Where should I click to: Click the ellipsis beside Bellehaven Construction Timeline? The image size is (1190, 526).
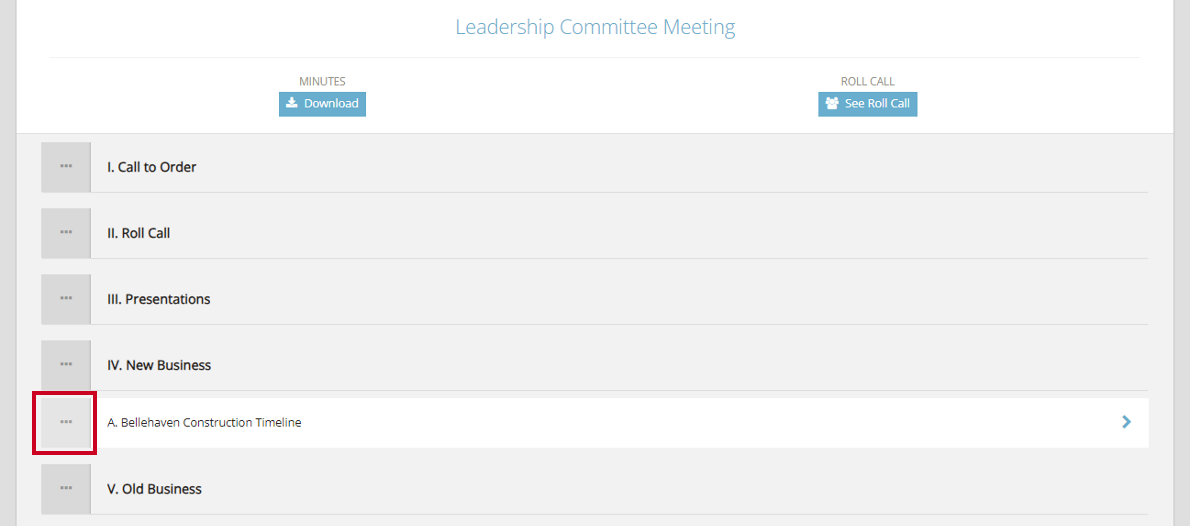66,423
